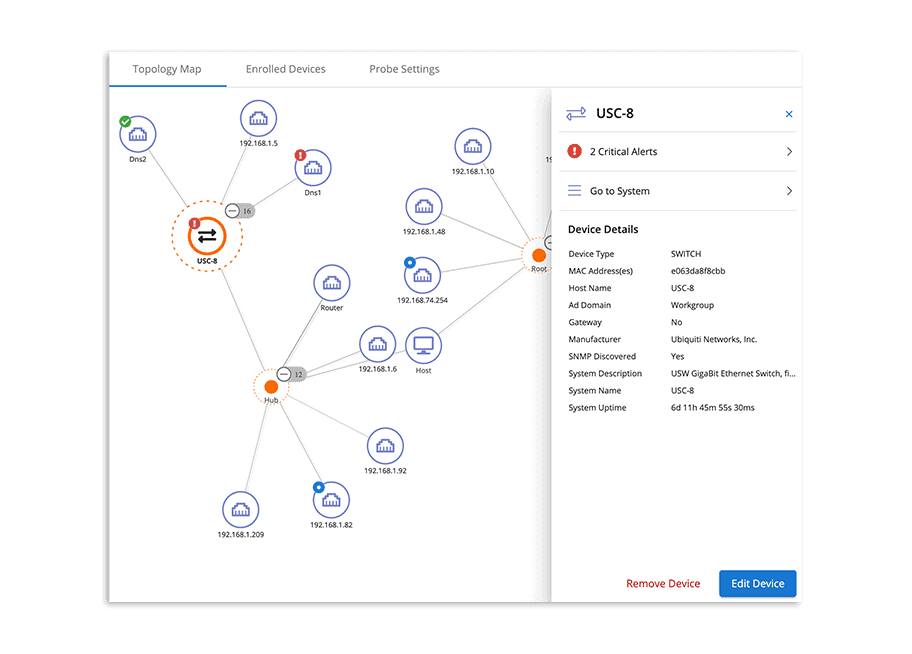Image resolution: width=912 pixels, height=654 pixels.
Task: Click the Device Type value SWITCH
Action: pos(686,254)
